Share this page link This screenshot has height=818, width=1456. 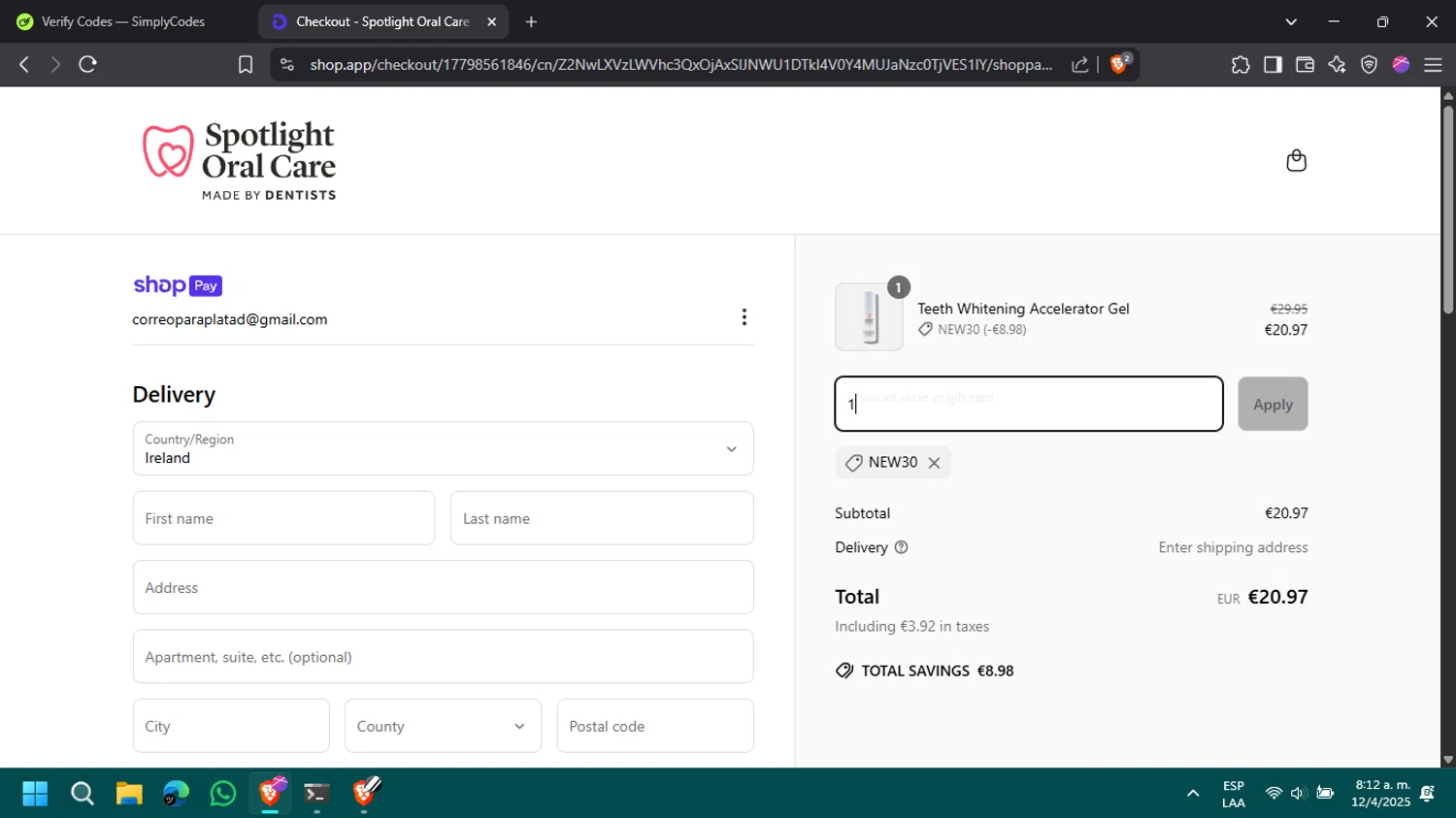pyautogui.click(x=1079, y=64)
